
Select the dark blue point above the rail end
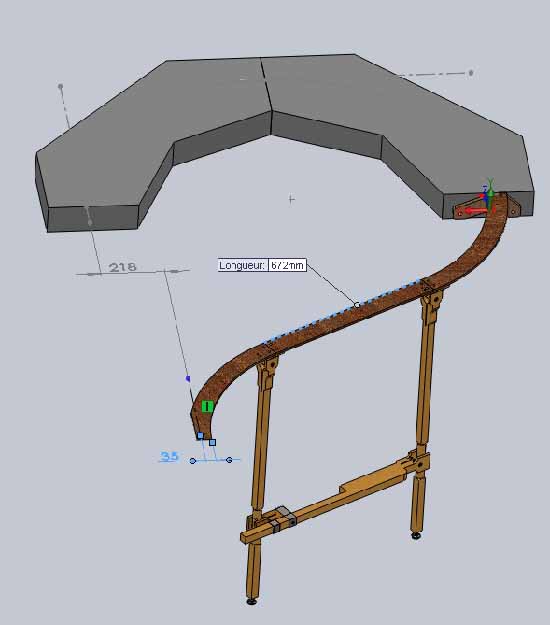point(188,379)
